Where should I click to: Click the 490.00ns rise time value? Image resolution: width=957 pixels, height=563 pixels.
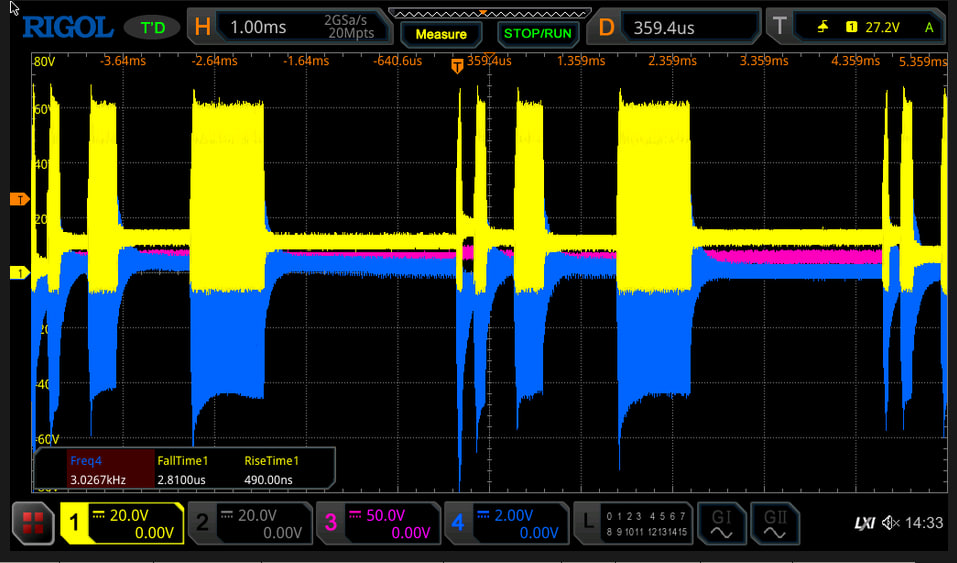click(268, 480)
